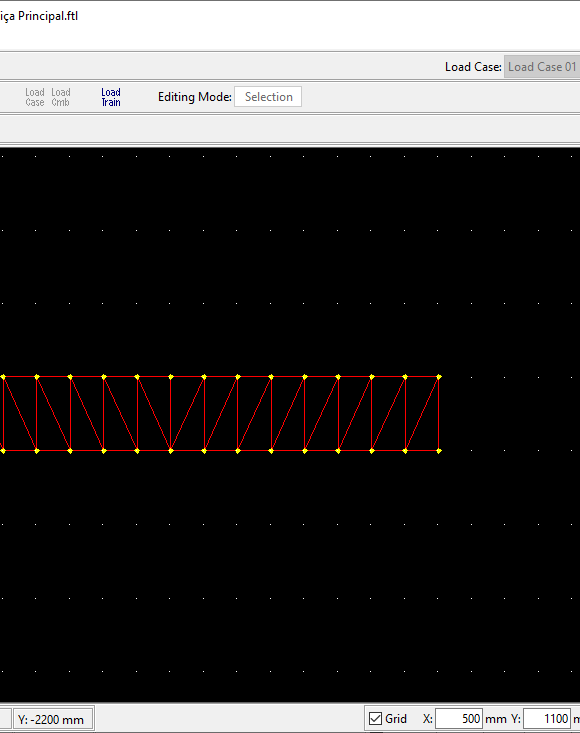
Task: Select vertical member between the mirrored diagonals
Action: coord(171,414)
